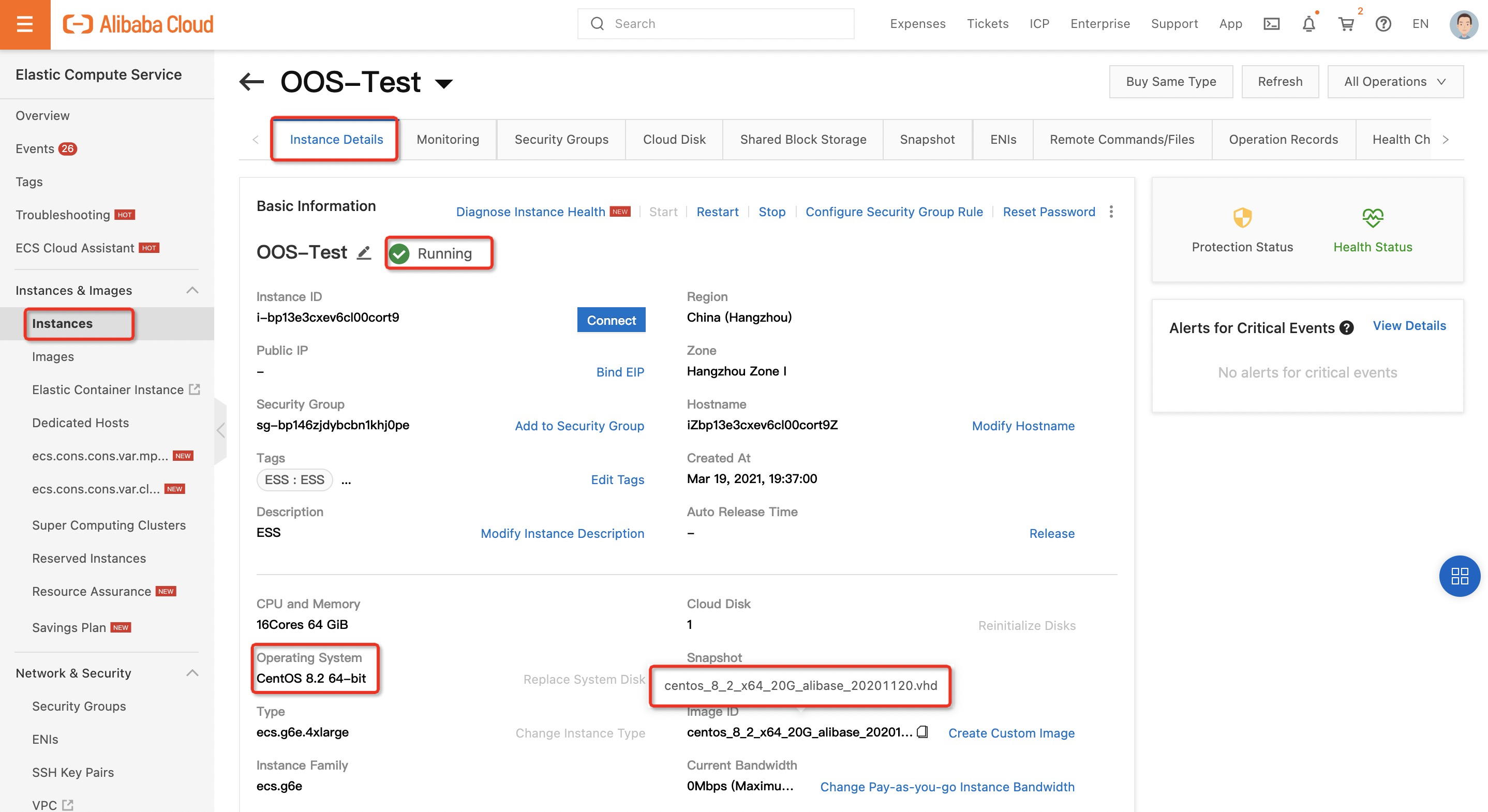Click the blue Connect button
Viewport: 1488px width, 812px height.
coord(611,320)
